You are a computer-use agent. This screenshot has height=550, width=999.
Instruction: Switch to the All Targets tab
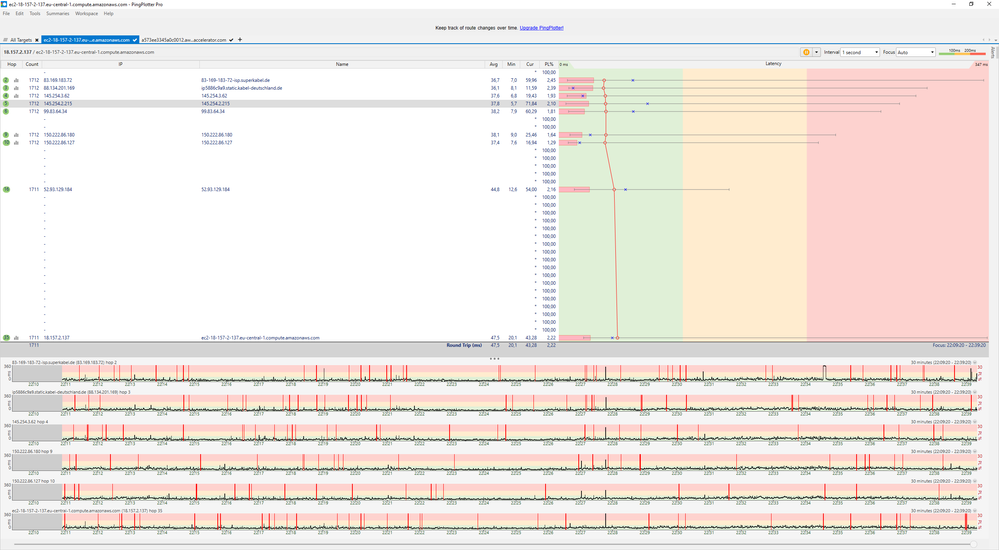[x=20, y=40]
